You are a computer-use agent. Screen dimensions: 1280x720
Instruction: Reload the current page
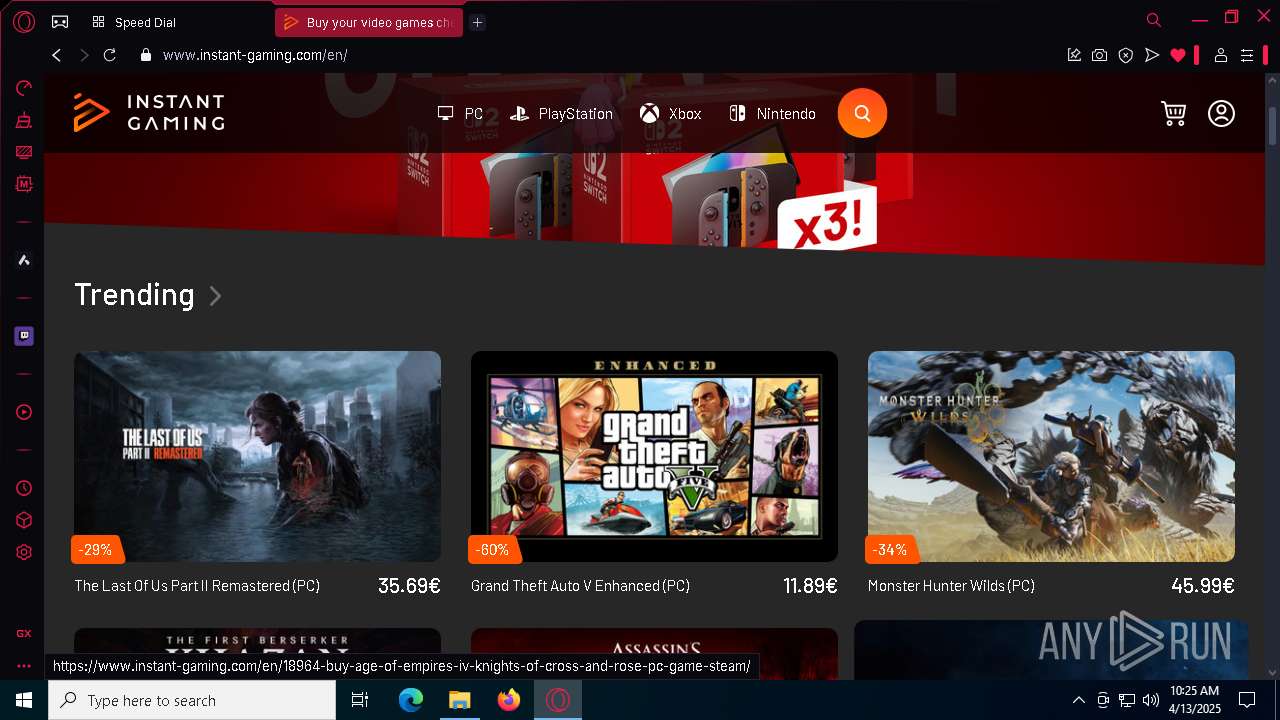click(110, 55)
